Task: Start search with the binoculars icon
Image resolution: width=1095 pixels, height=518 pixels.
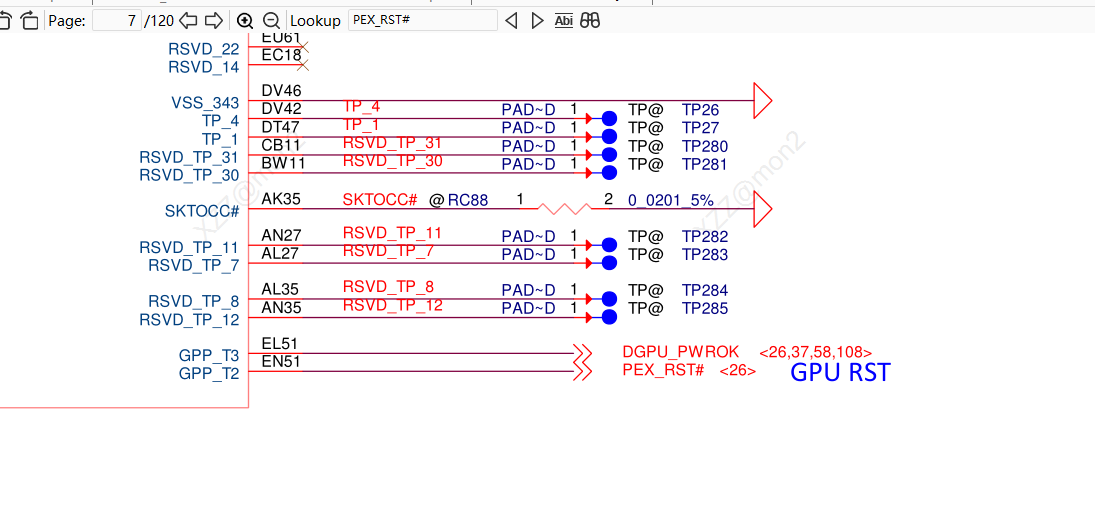Action: click(x=591, y=21)
